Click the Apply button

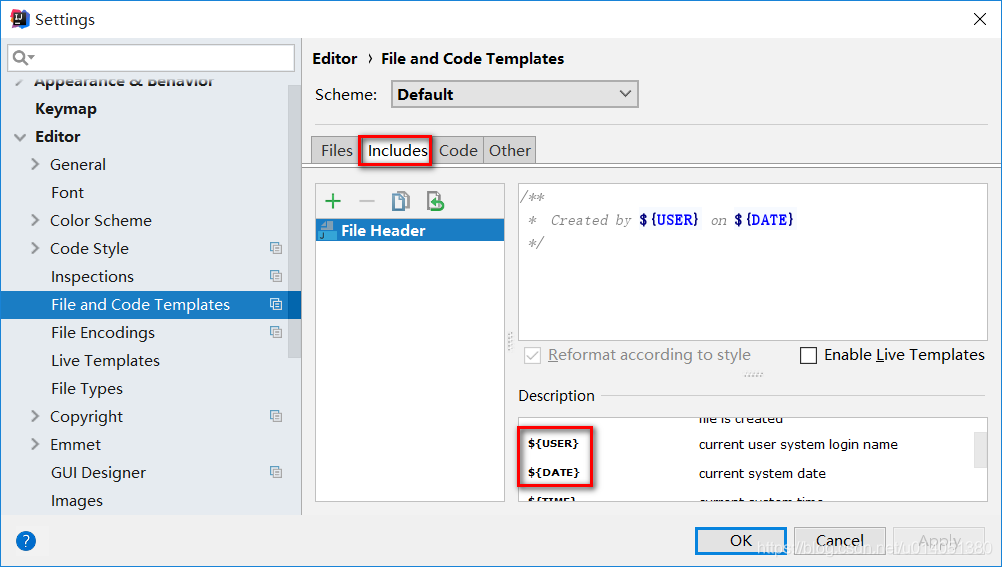[939, 541]
